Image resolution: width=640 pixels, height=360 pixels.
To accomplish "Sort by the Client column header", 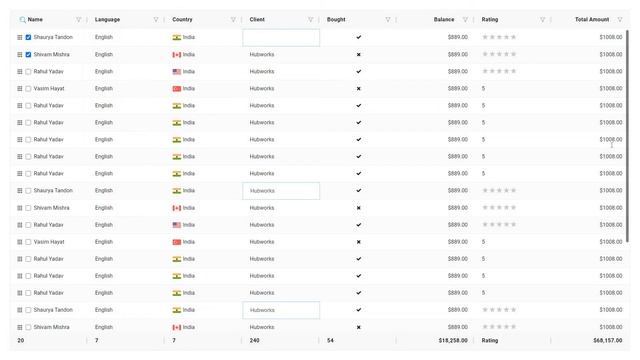I will click(x=257, y=20).
